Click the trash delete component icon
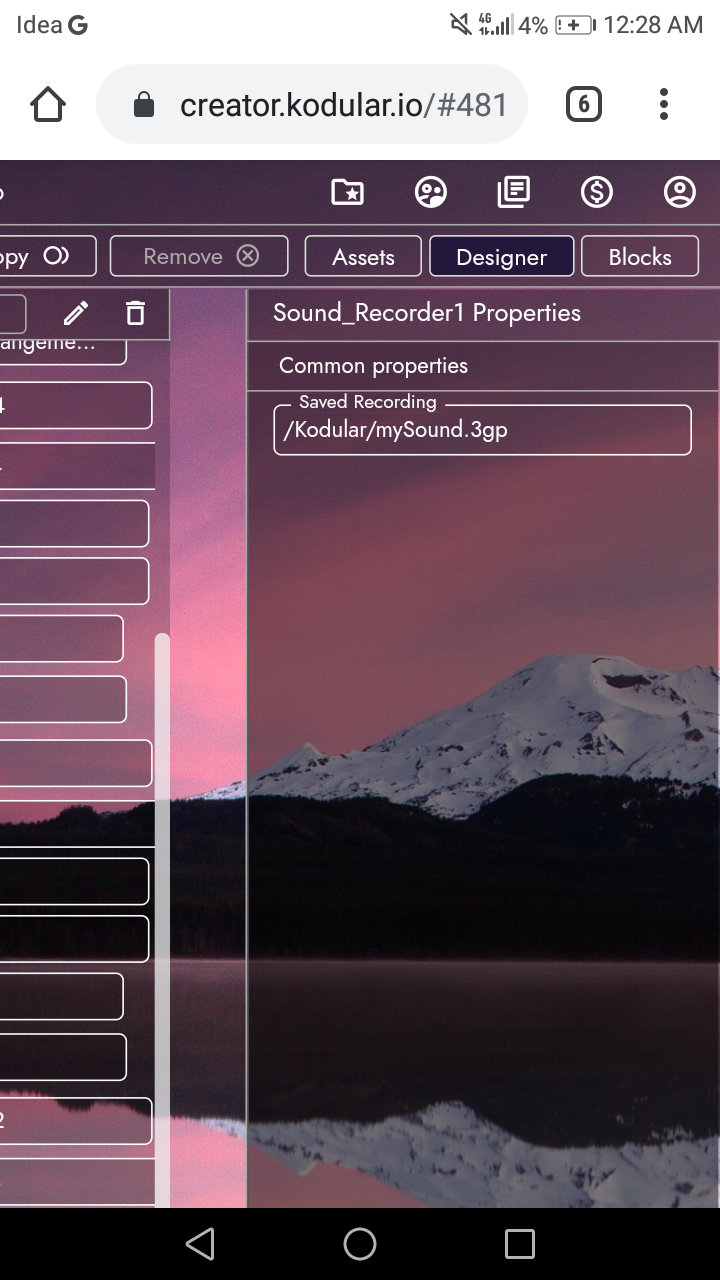Screen dimensions: 720x1280 [135, 314]
